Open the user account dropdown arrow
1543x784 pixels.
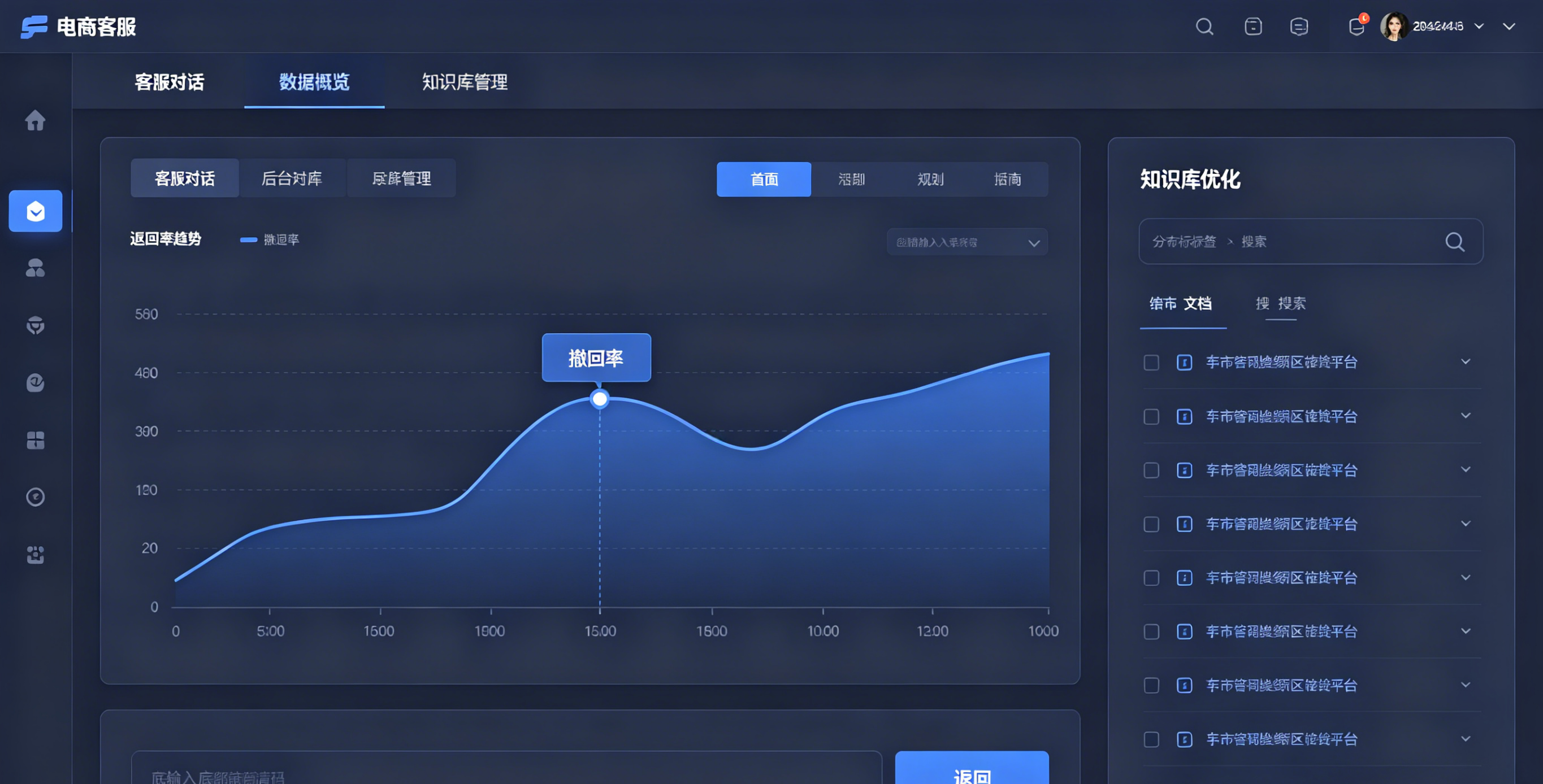coord(1479,27)
